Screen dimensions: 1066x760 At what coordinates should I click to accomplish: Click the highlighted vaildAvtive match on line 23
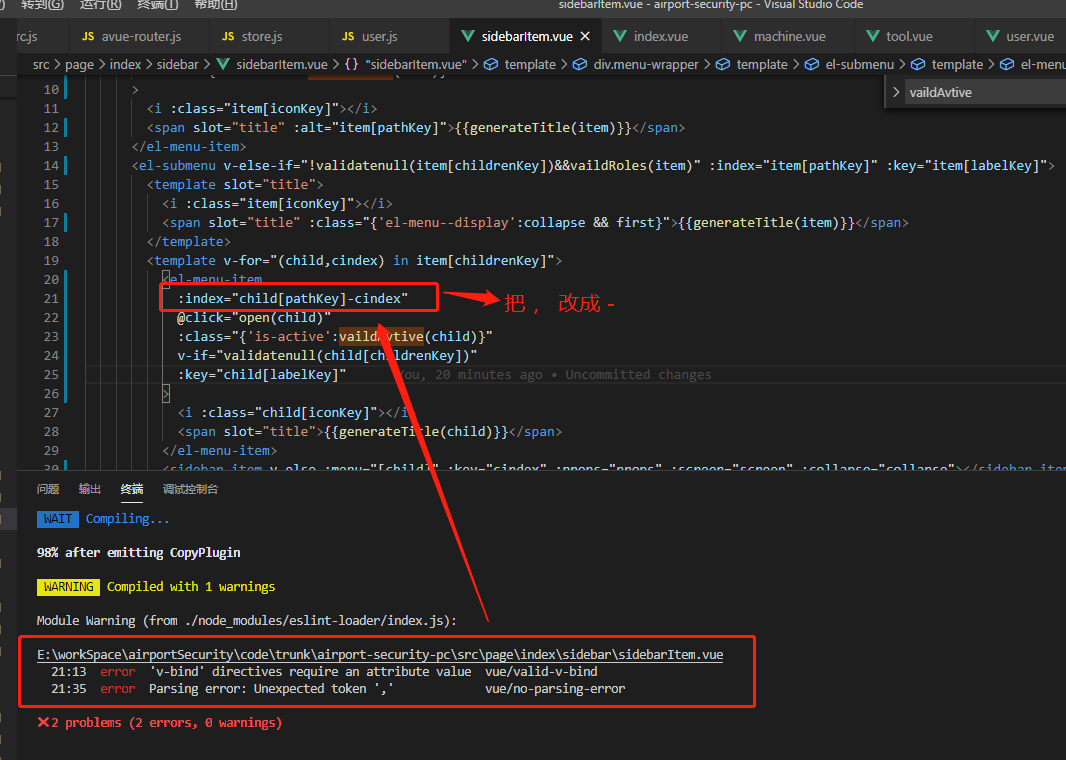click(381, 336)
